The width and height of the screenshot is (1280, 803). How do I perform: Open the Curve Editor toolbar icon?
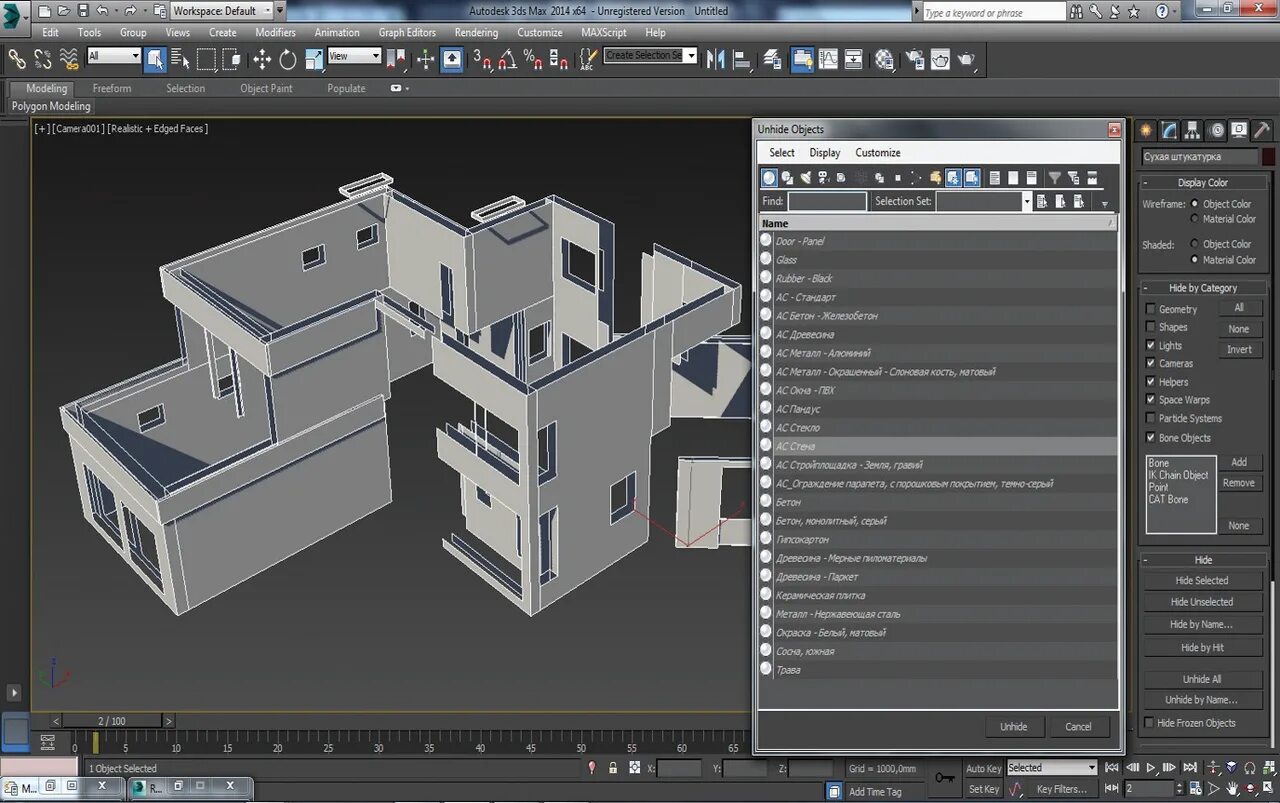tap(829, 60)
